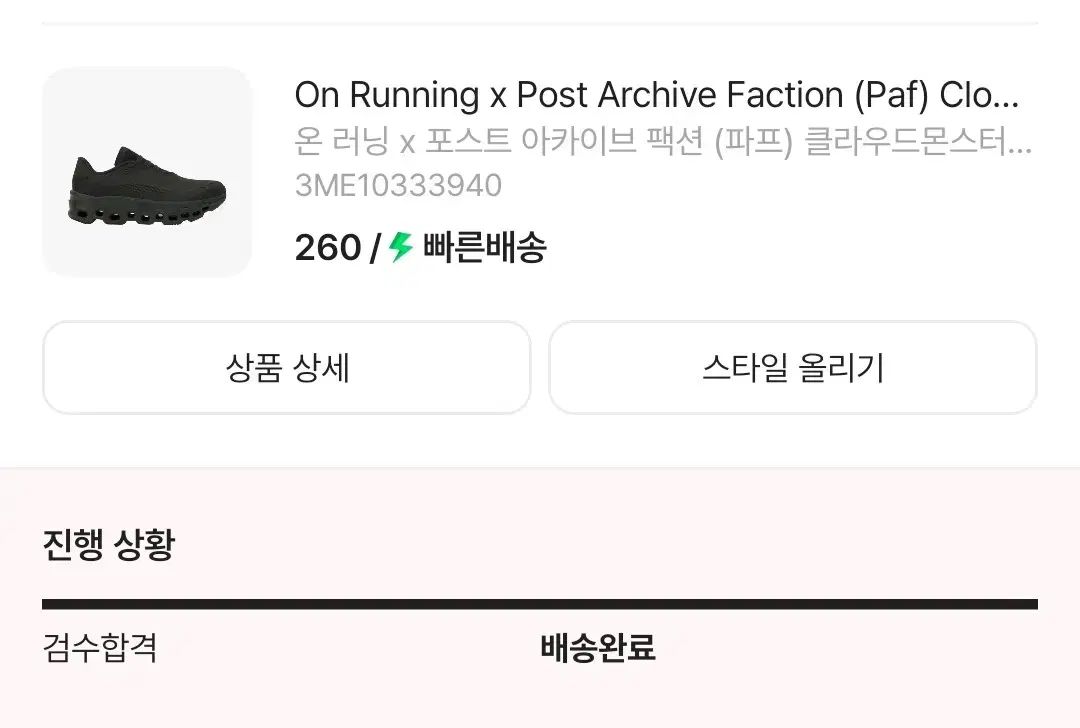Open the On Running x Post Archive Faction title

(656, 95)
